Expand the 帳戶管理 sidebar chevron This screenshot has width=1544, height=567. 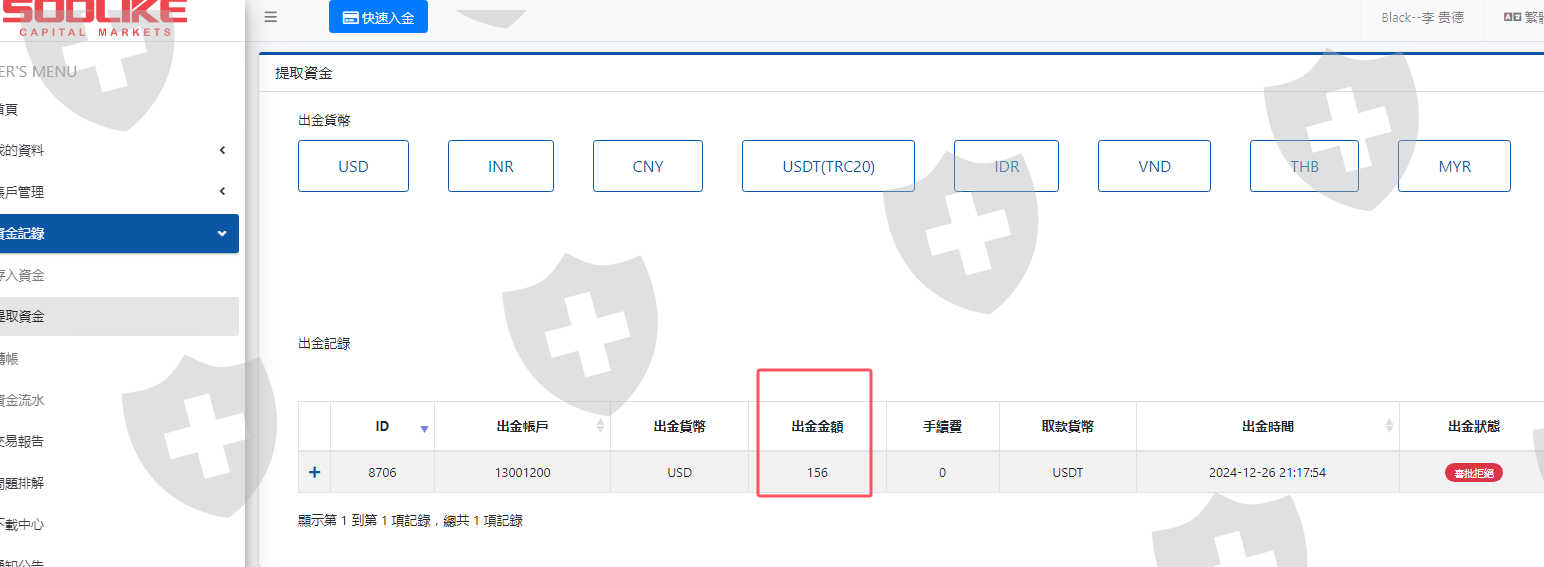tap(222, 192)
